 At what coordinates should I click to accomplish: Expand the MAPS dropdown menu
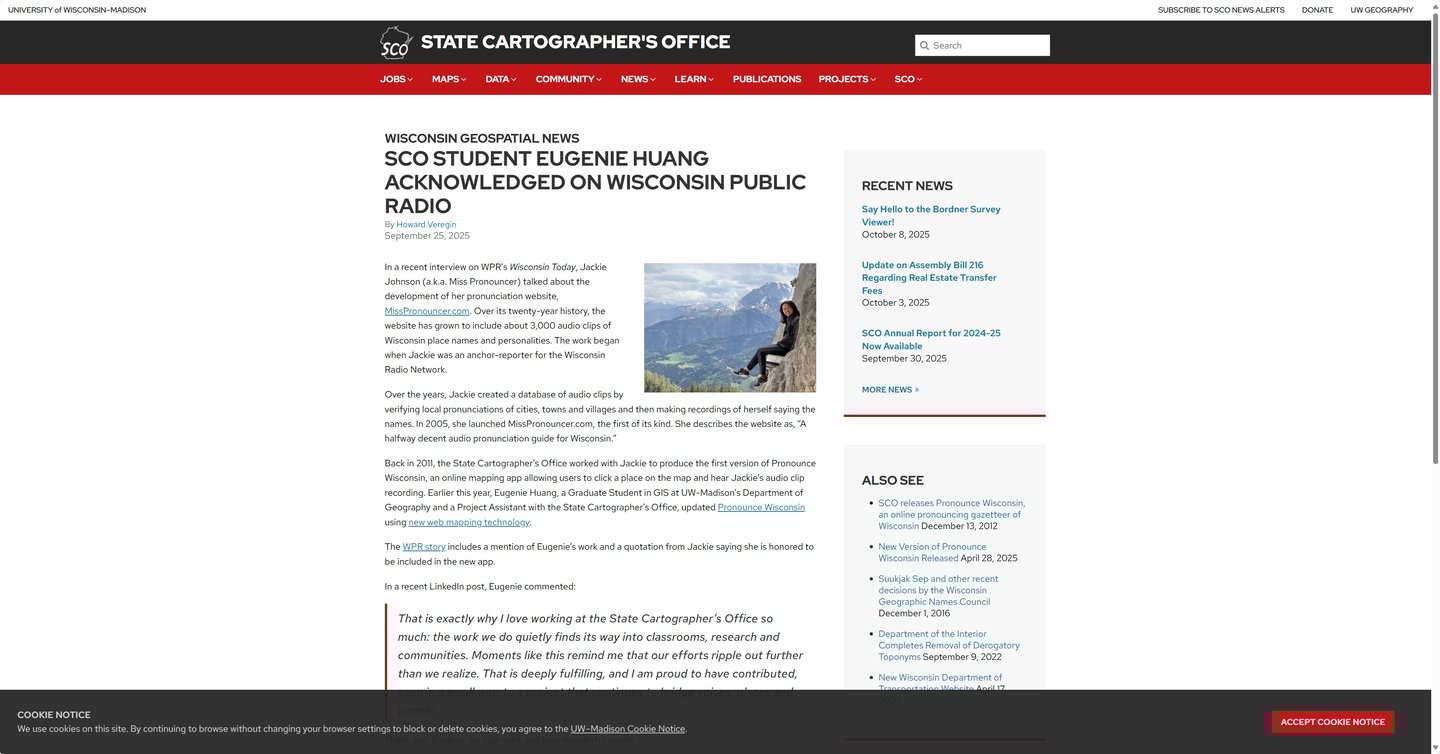point(449,79)
